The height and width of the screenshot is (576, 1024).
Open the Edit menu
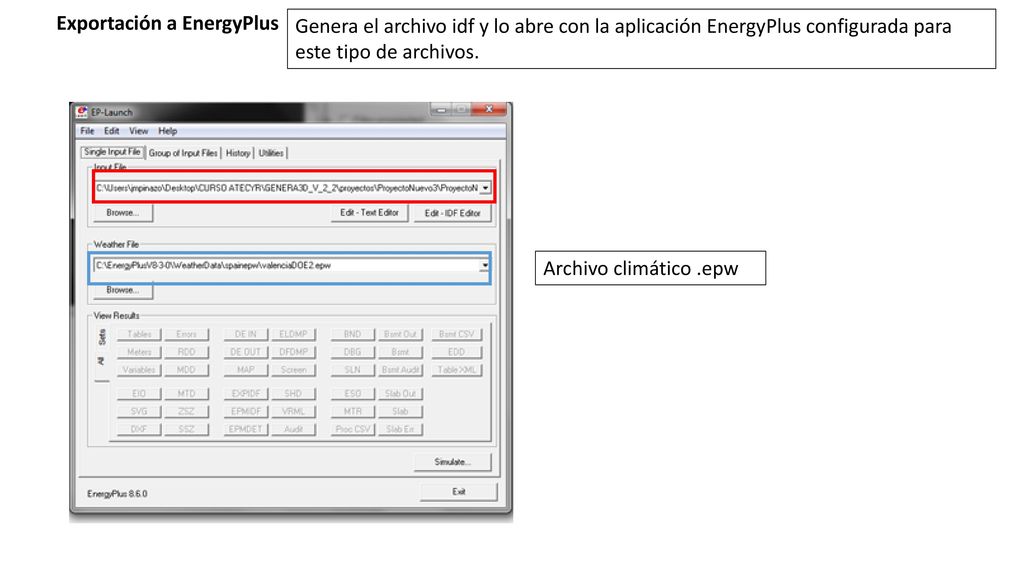(112, 131)
